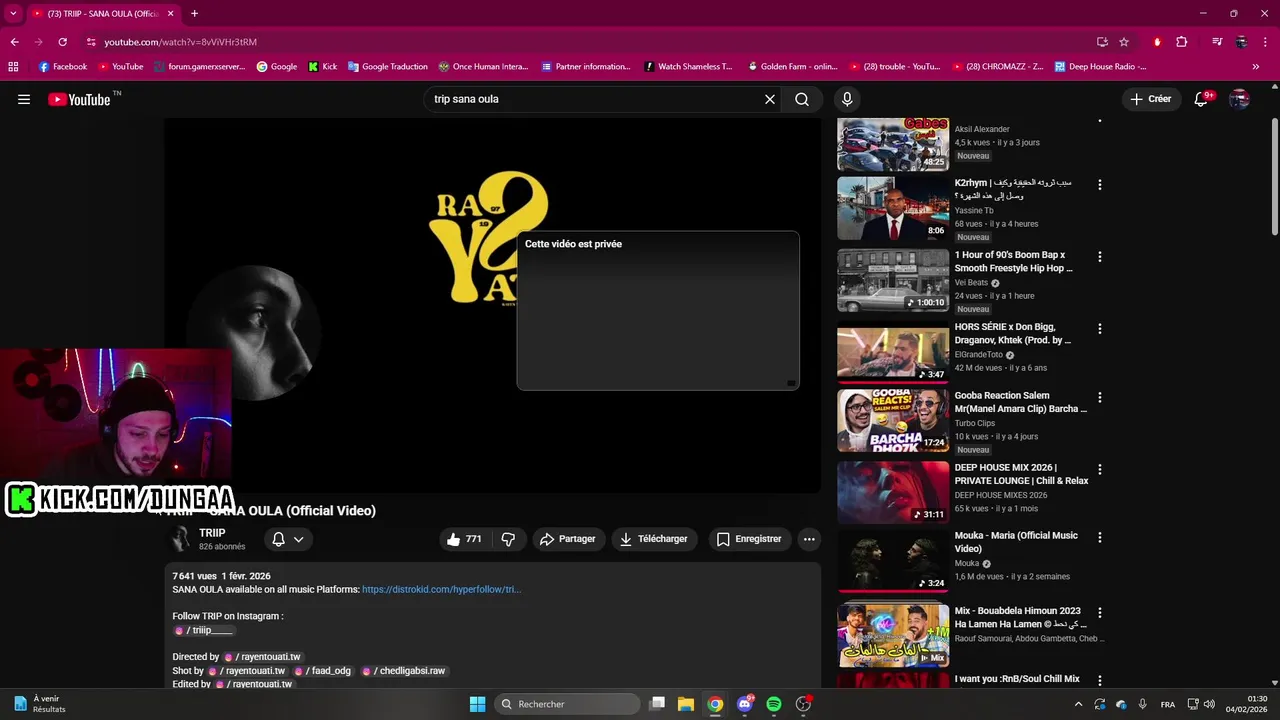Show hidden system tray icons
The height and width of the screenshot is (720, 1280).
tap(1078, 704)
